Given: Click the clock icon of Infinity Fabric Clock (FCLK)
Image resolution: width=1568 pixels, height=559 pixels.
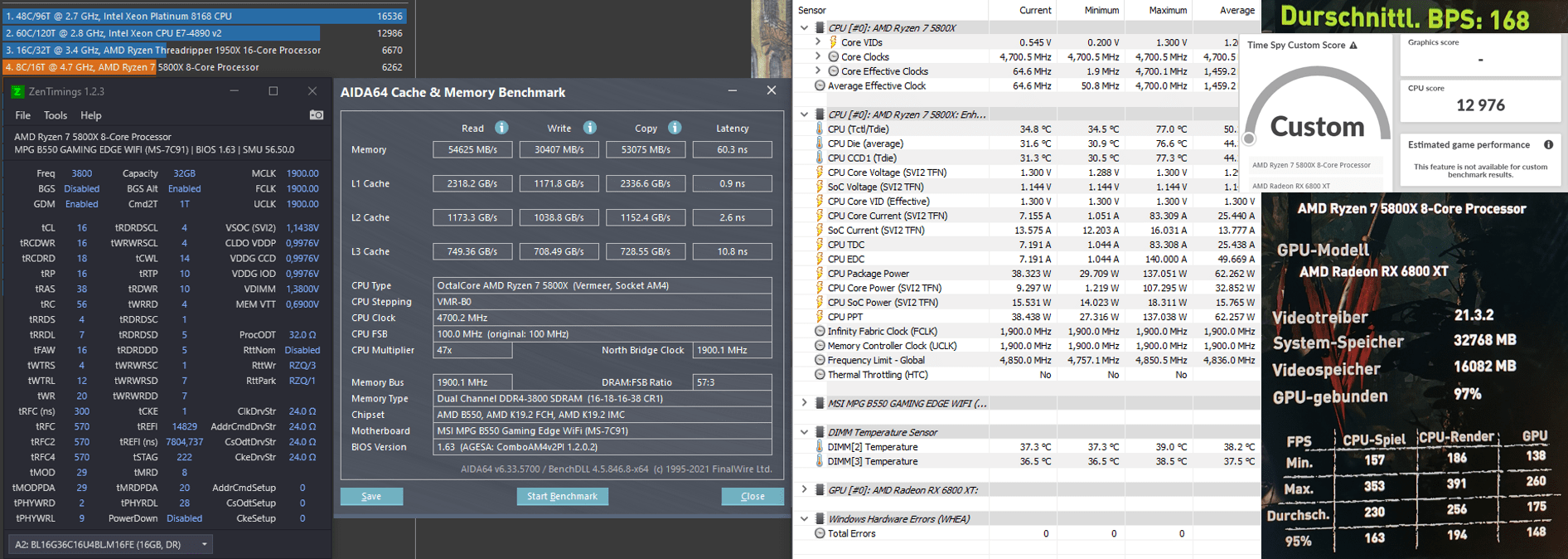Looking at the screenshot, I should click(820, 331).
